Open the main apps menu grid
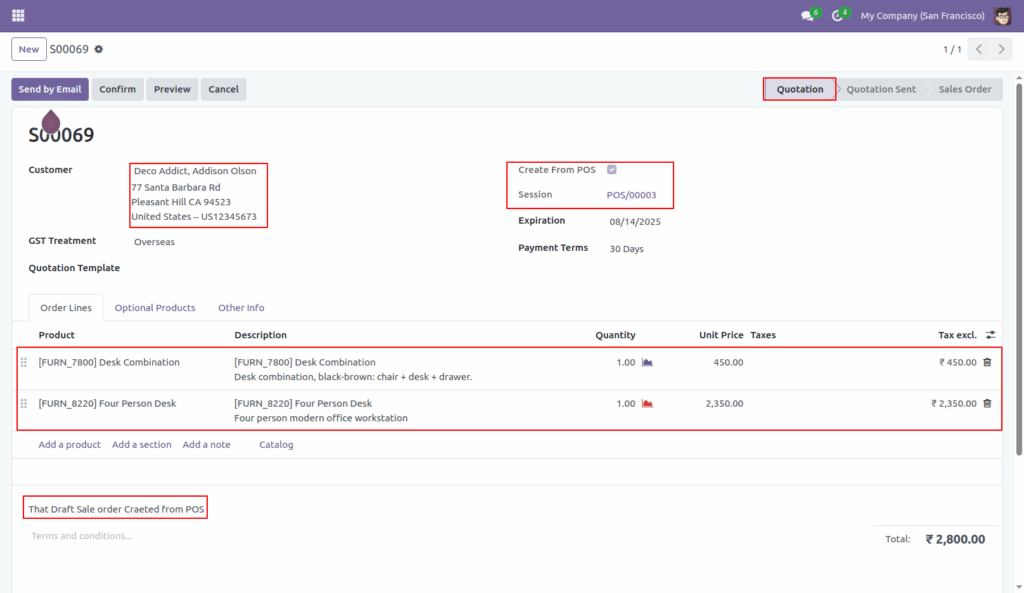This screenshot has height=593, width=1024. point(18,15)
